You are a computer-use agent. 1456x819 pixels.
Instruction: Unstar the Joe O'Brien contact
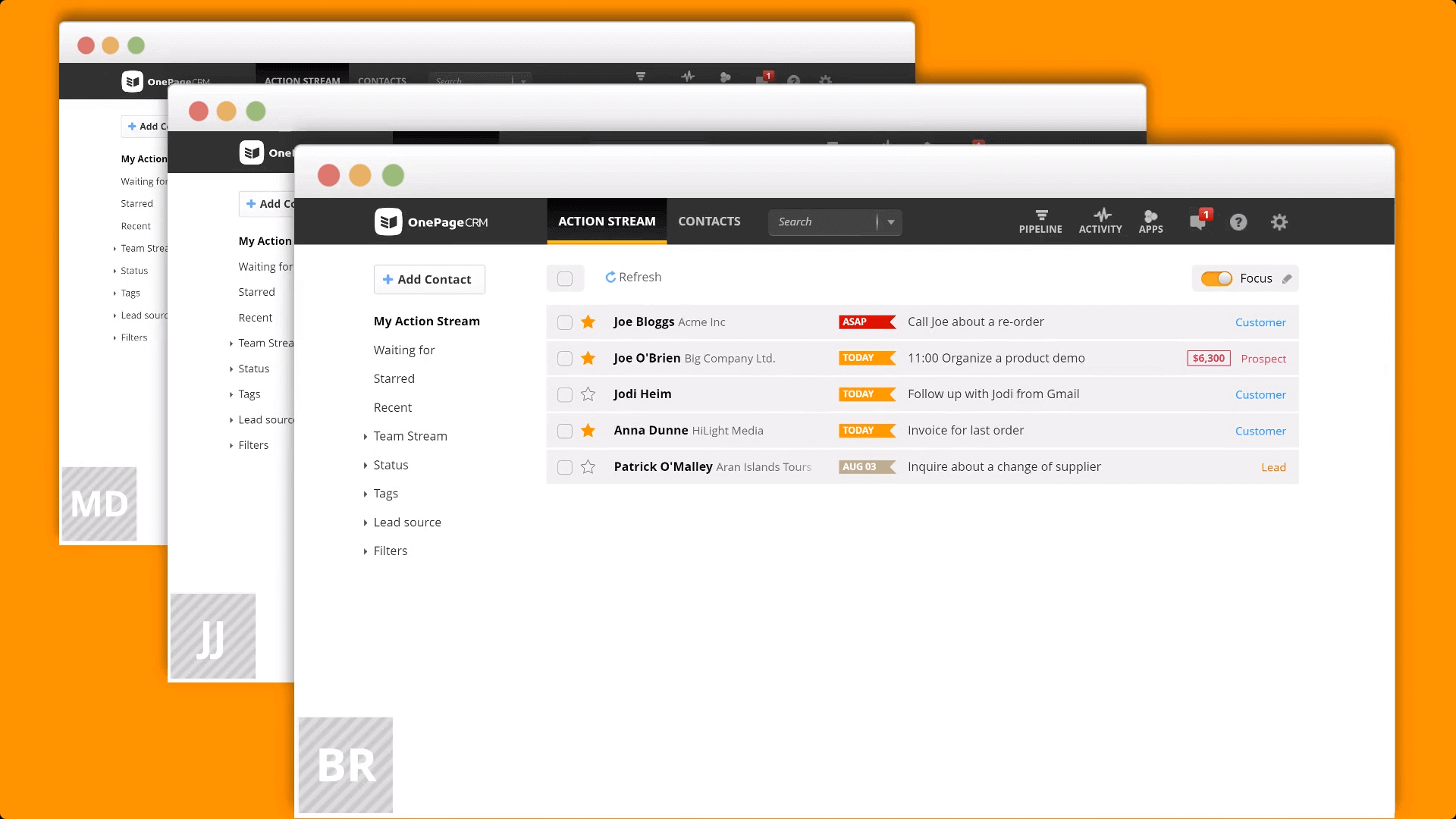tap(588, 358)
